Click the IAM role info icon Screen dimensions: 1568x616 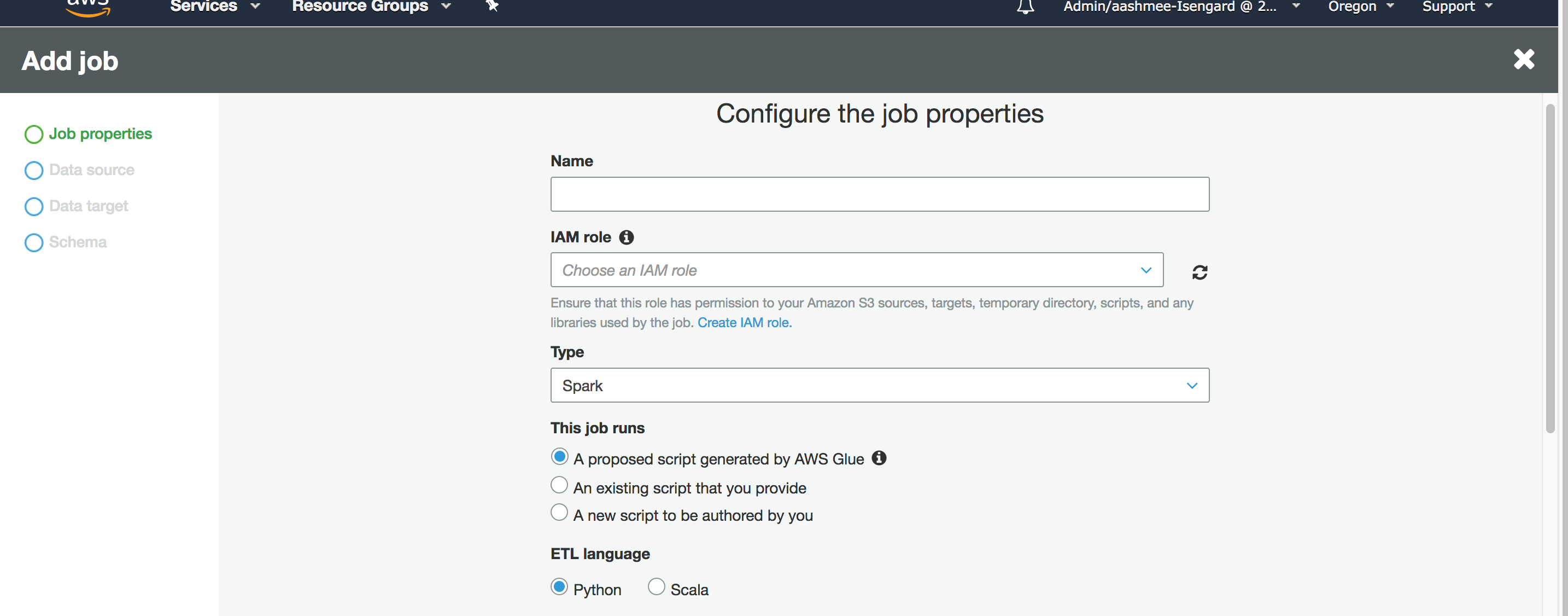pyautogui.click(x=627, y=237)
